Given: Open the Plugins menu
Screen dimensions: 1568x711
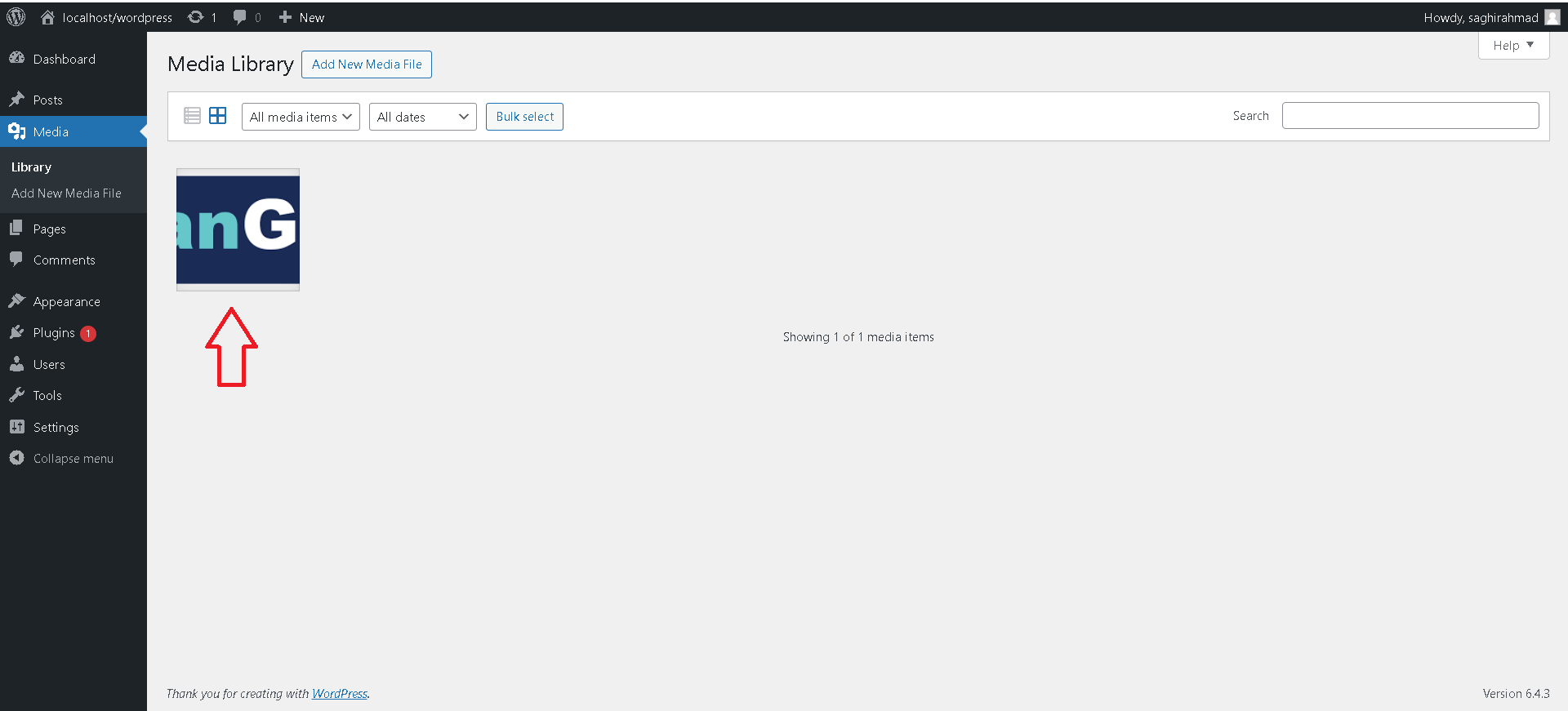Looking at the screenshot, I should click(x=54, y=333).
